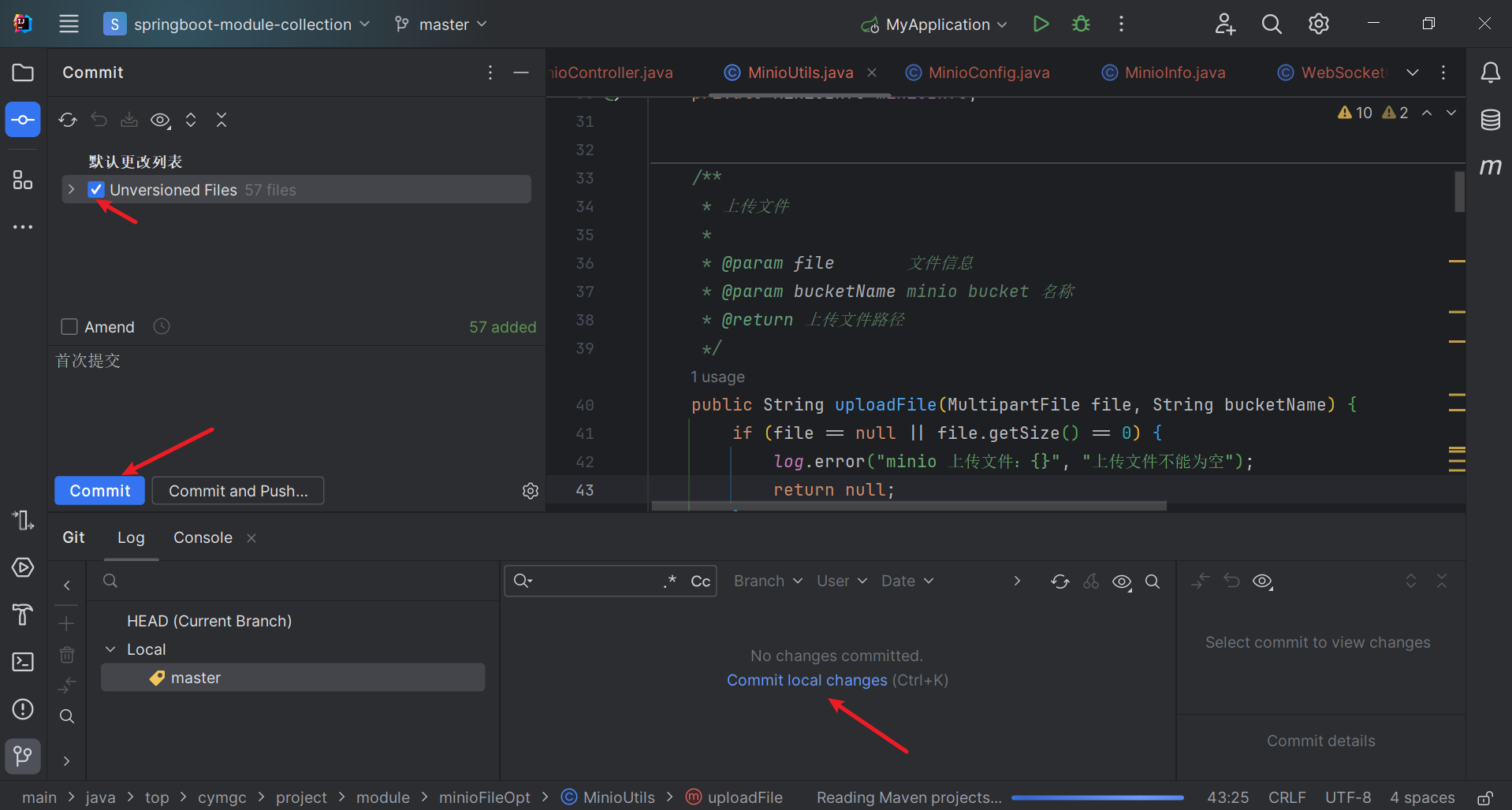Expand the Unversioned Files node
1512x810 pixels.
(72, 190)
